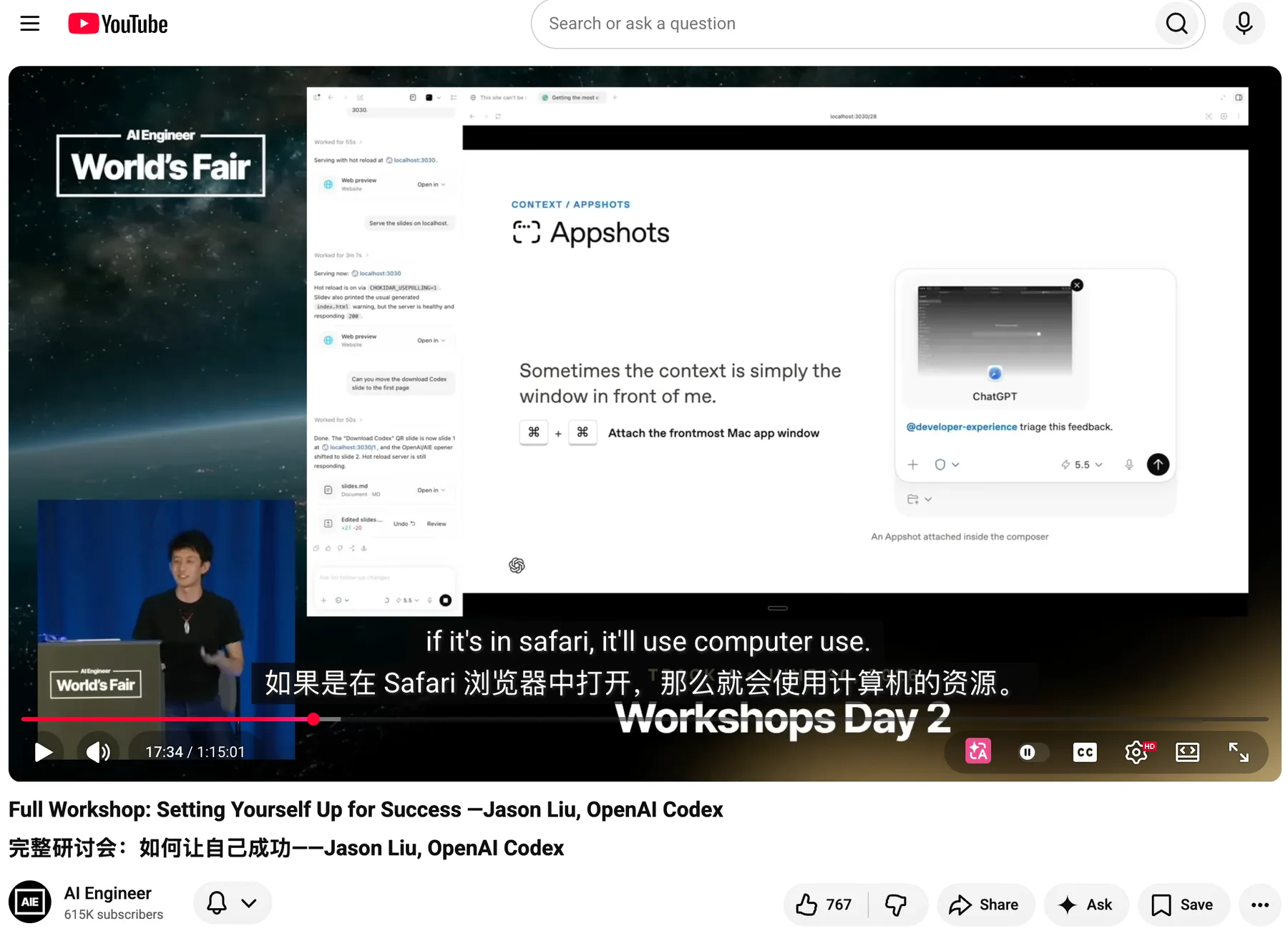The image size is (1288, 931).
Task: Open the YouTube guide hamburger menu
Action: pos(29,24)
